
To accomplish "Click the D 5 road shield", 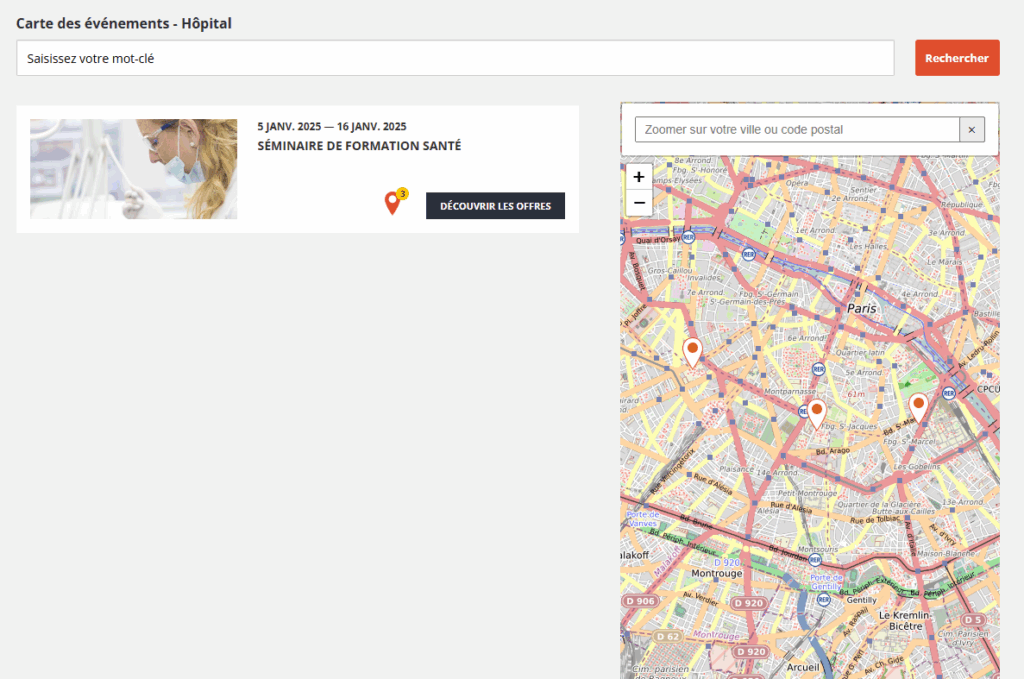I will (973, 620).
